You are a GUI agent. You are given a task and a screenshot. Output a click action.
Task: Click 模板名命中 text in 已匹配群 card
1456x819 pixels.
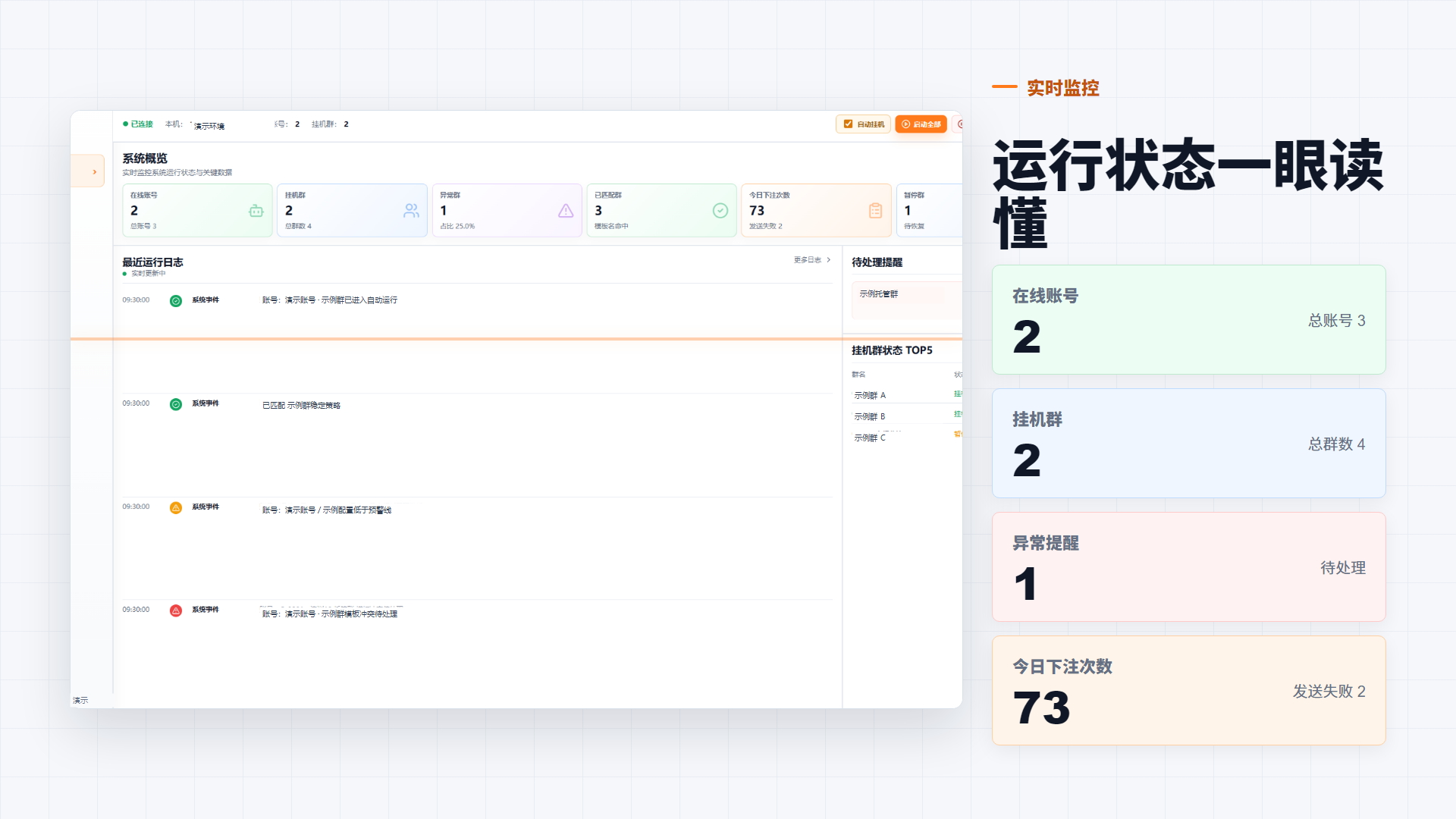pyautogui.click(x=611, y=226)
